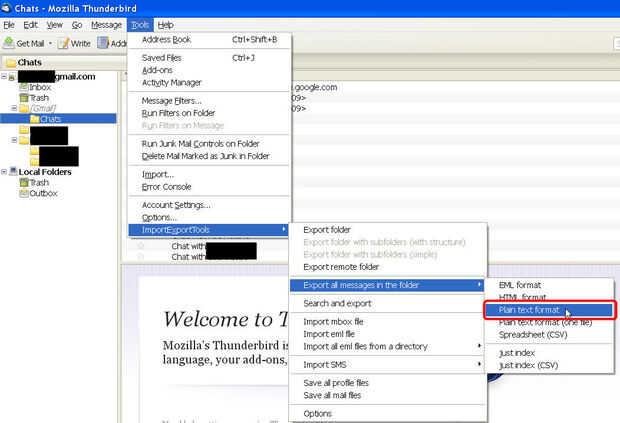Select Just index (CSV) option
The width and height of the screenshot is (620, 423).
click(550, 365)
